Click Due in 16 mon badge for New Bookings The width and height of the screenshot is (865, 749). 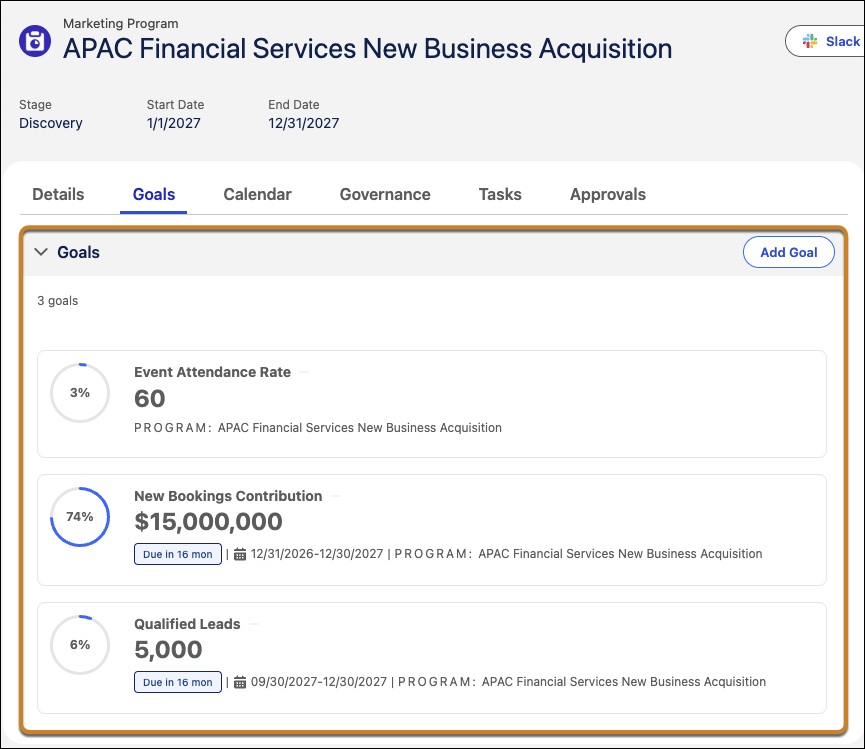click(178, 554)
